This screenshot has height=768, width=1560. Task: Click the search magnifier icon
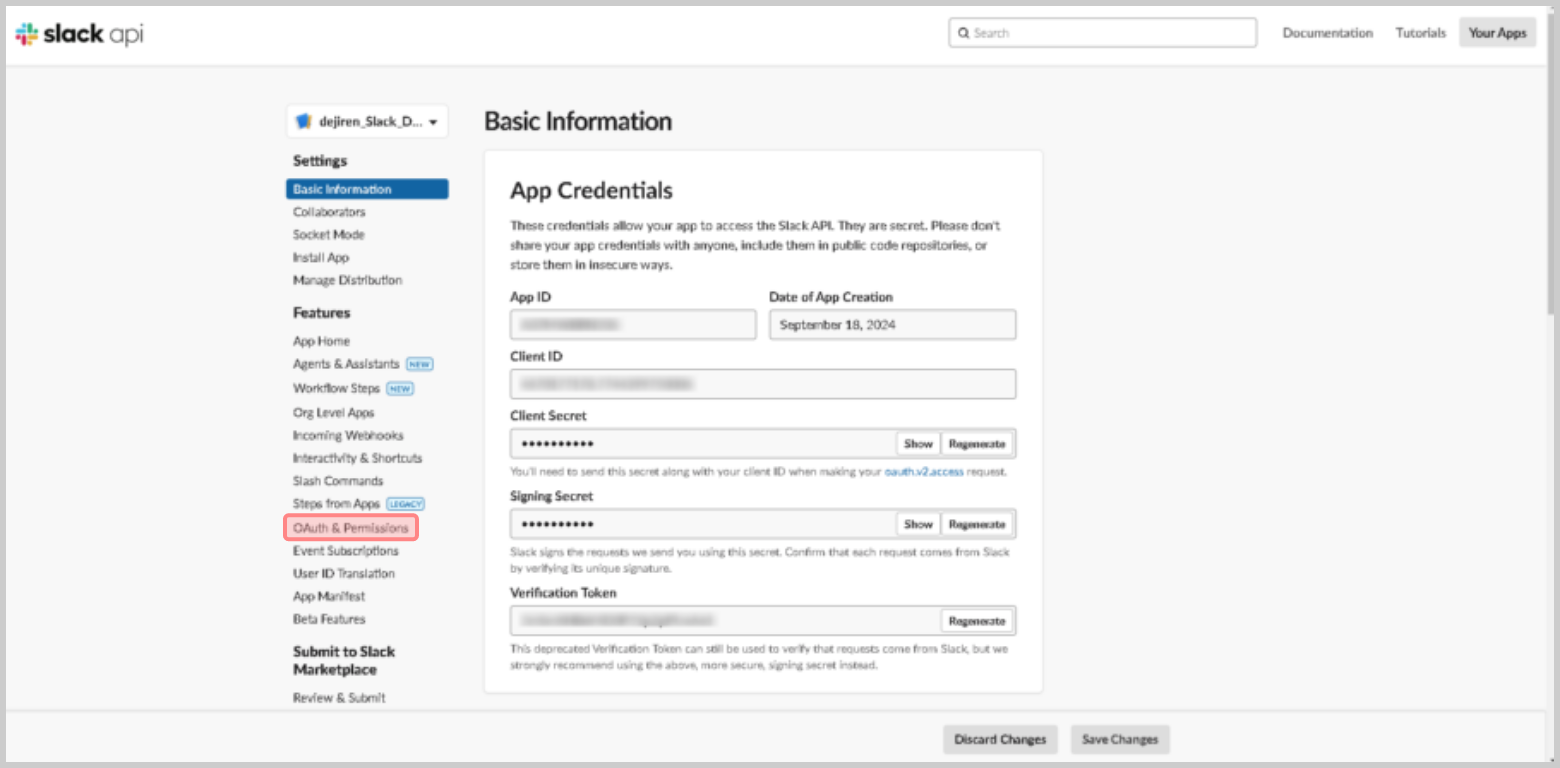(963, 33)
